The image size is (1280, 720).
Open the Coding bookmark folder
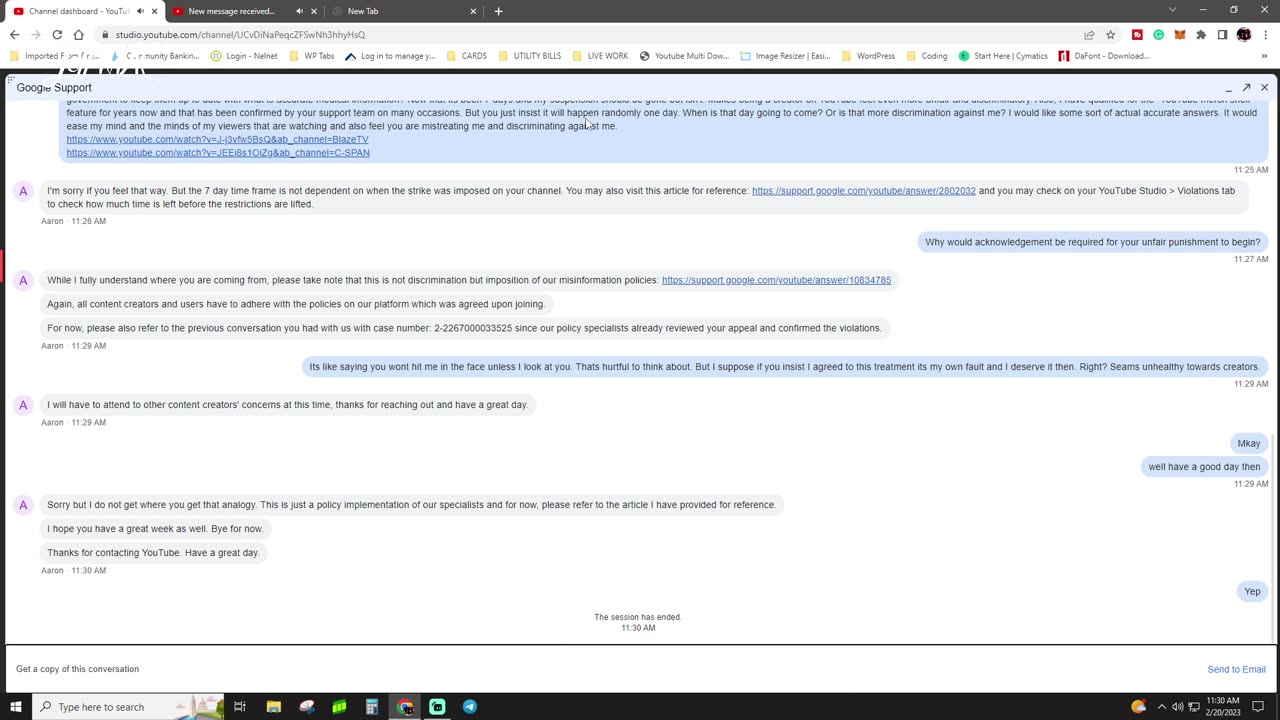[x=927, y=56]
